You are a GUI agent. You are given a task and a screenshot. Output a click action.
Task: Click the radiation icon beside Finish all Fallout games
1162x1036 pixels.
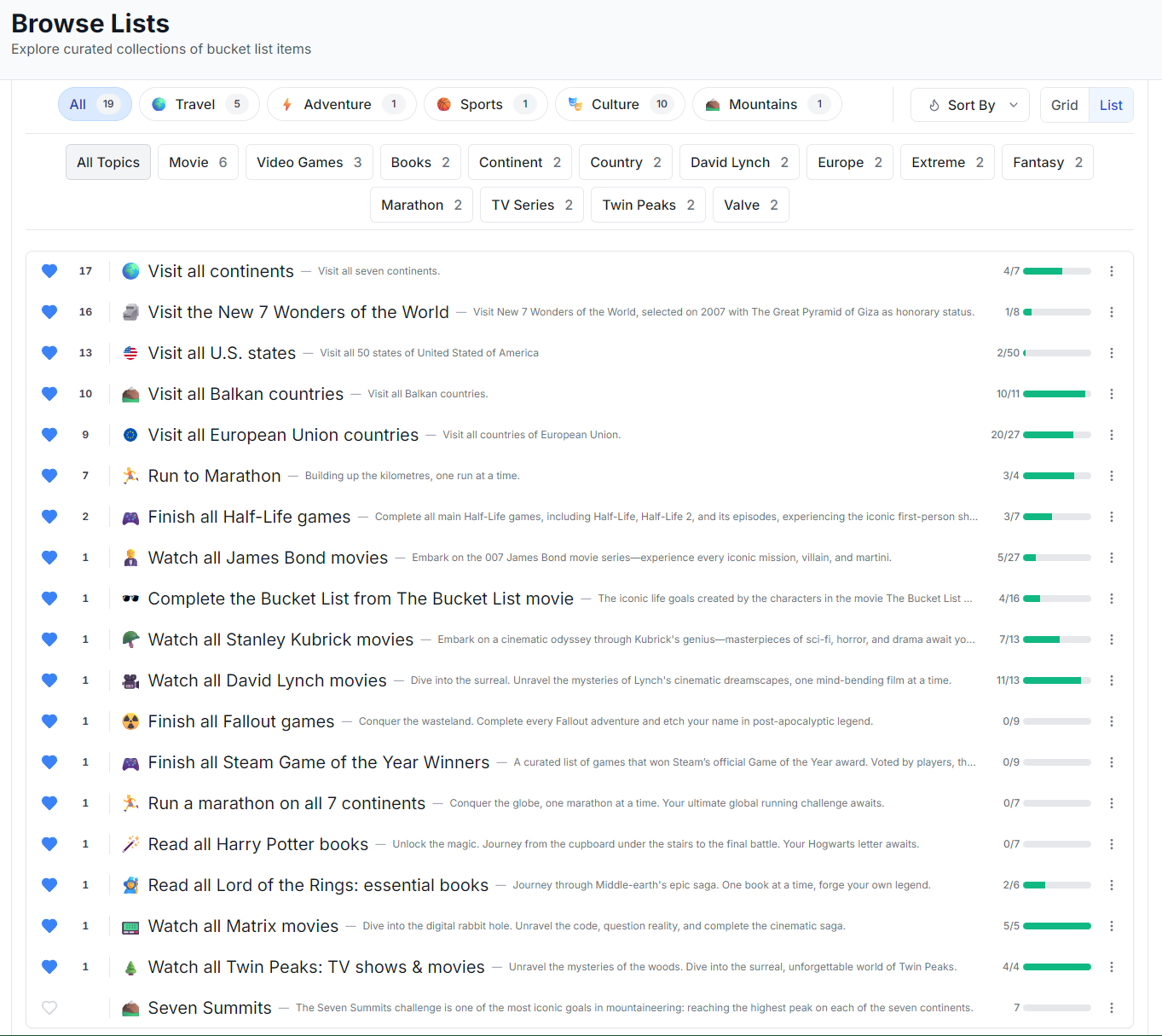pos(130,721)
